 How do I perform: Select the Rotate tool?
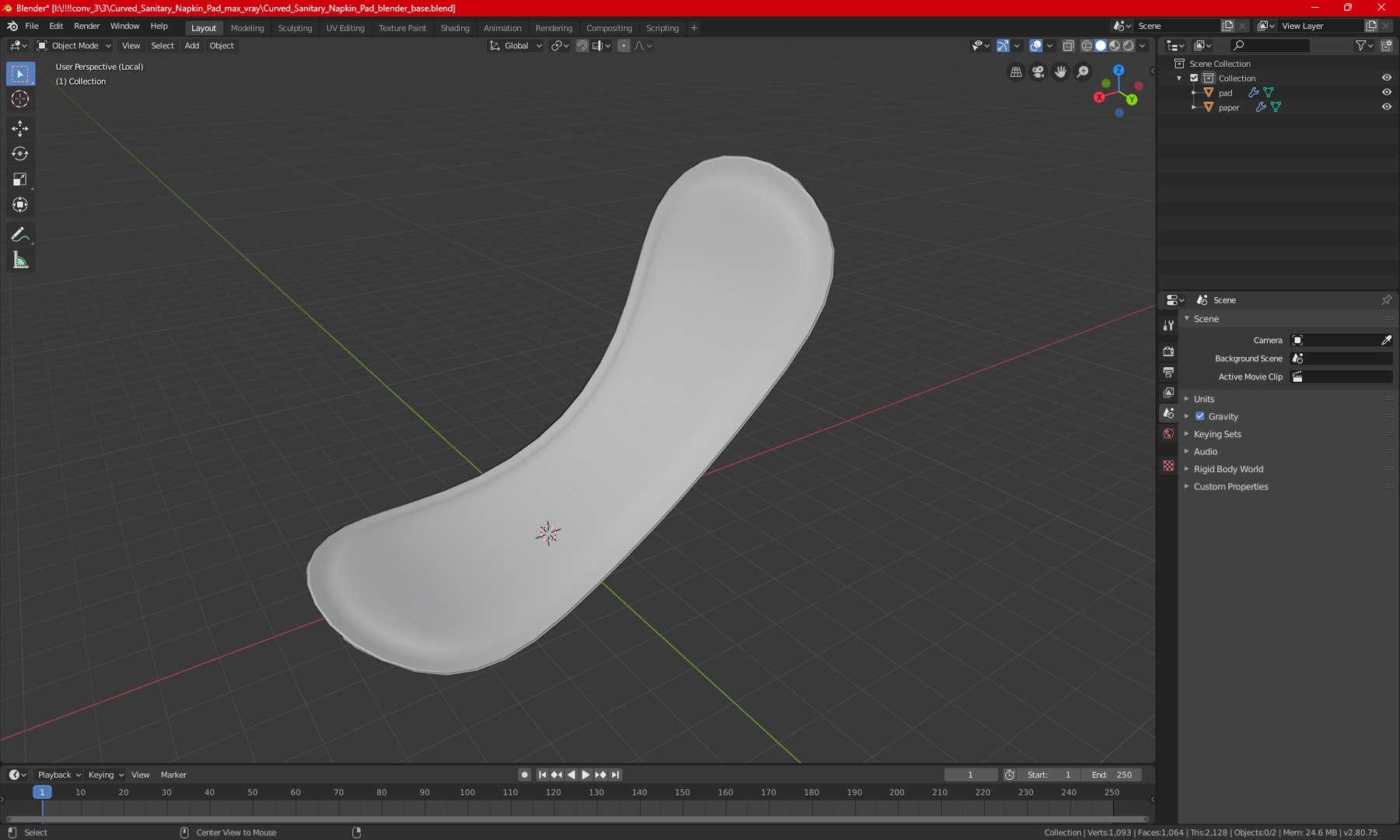pyautogui.click(x=20, y=154)
